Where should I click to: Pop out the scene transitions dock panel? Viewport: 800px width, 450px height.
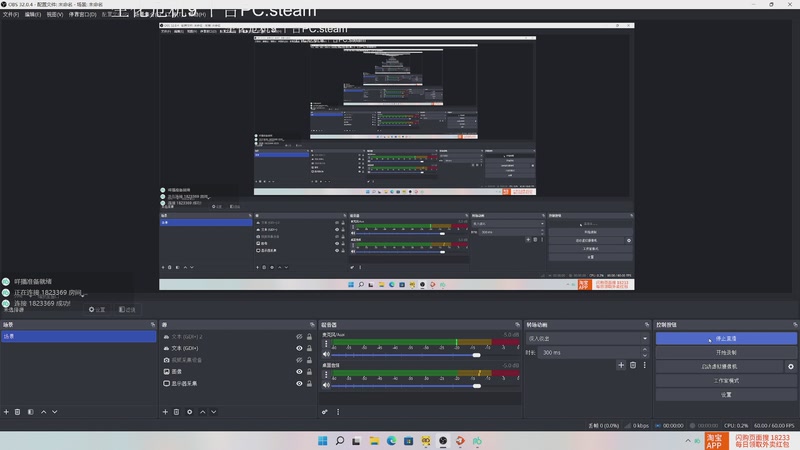pyautogui.click(x=647, y=324)
